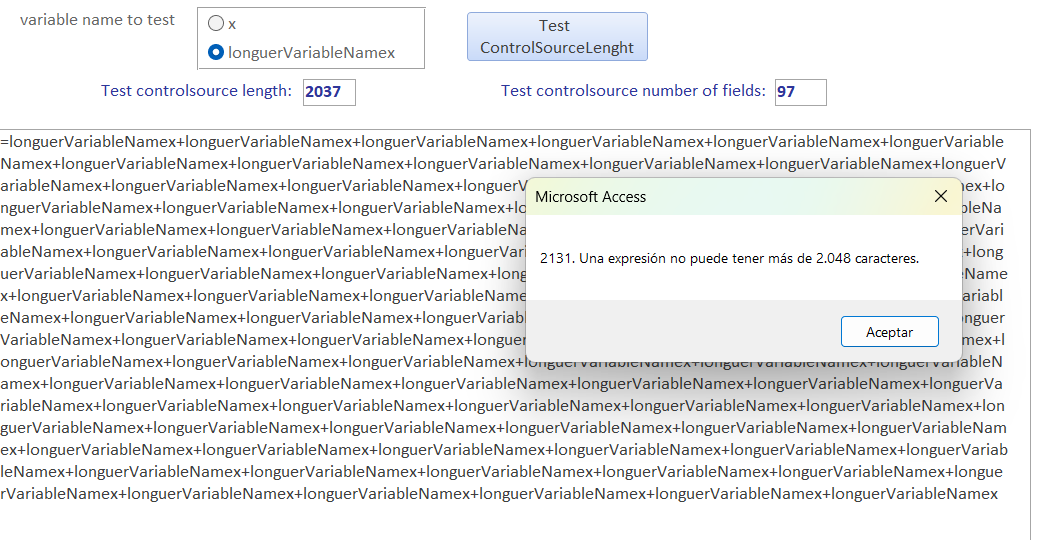This screenshot has height=540, width=1043.
Task: Select the longuerVariableNamex radio option
Action: pyautogui.click(x=216, y=52)
